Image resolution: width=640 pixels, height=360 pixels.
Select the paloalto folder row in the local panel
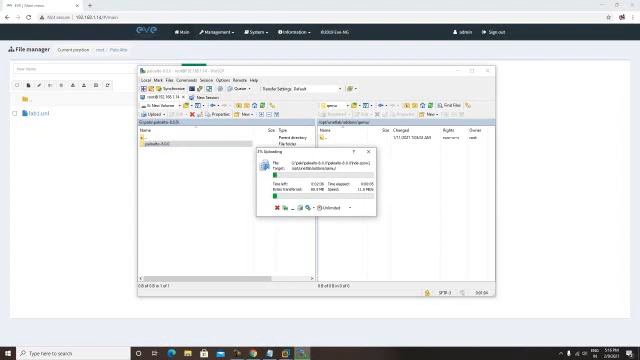pos(196,144)
